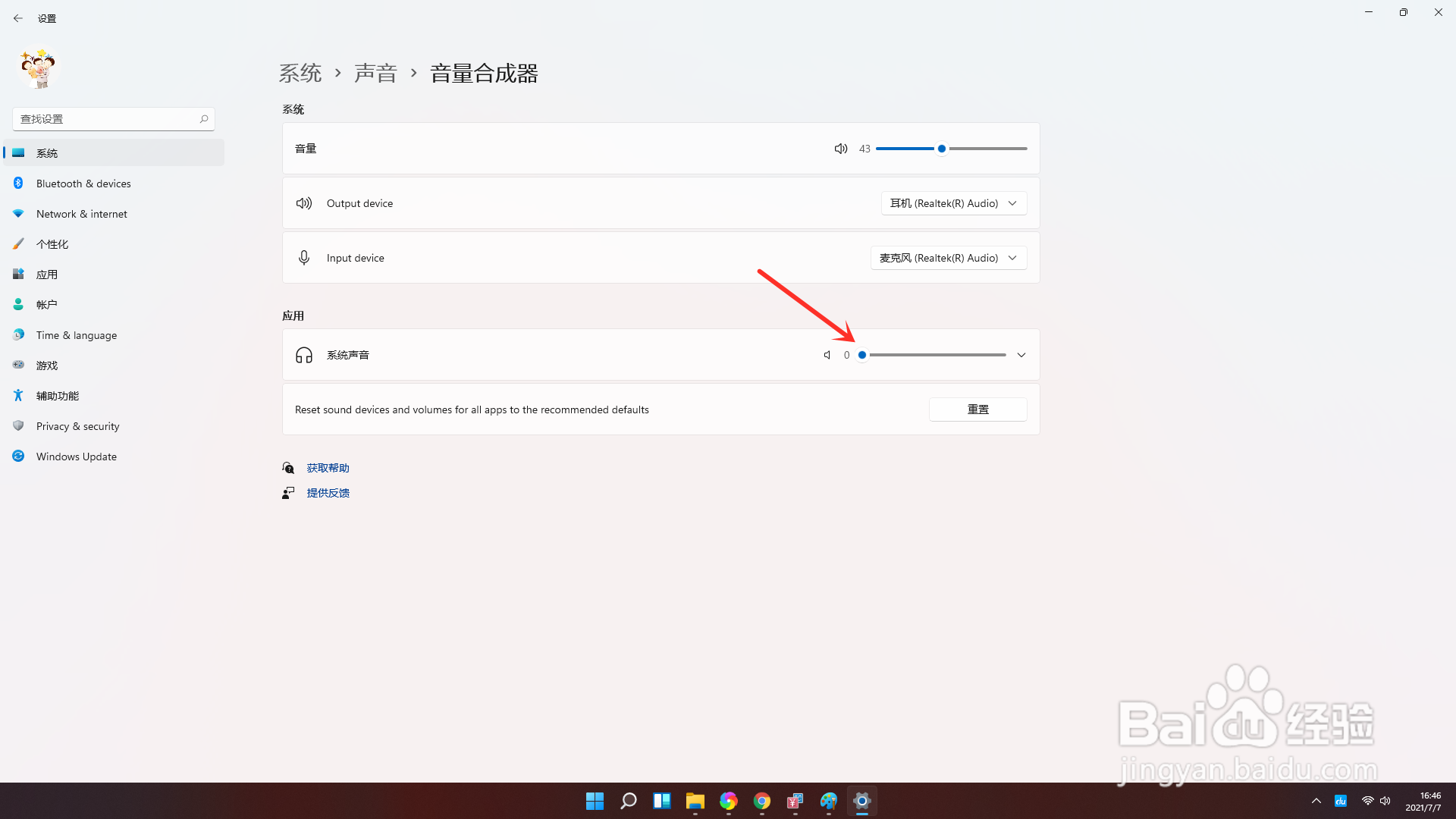Image resolution: width=1456 pixels, height=819 pixels.
Task: Select the Privacy & security icon
Action: tap(17, 425)
